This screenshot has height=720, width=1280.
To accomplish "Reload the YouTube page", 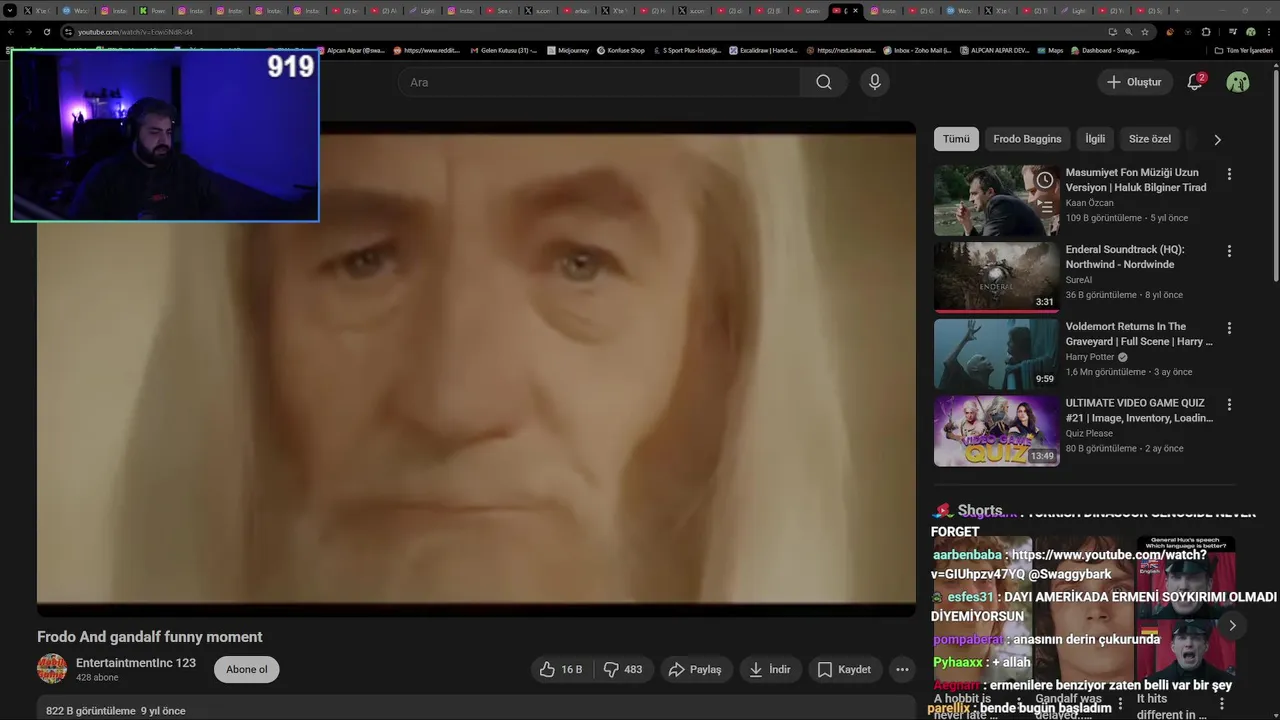I will 47,32.
